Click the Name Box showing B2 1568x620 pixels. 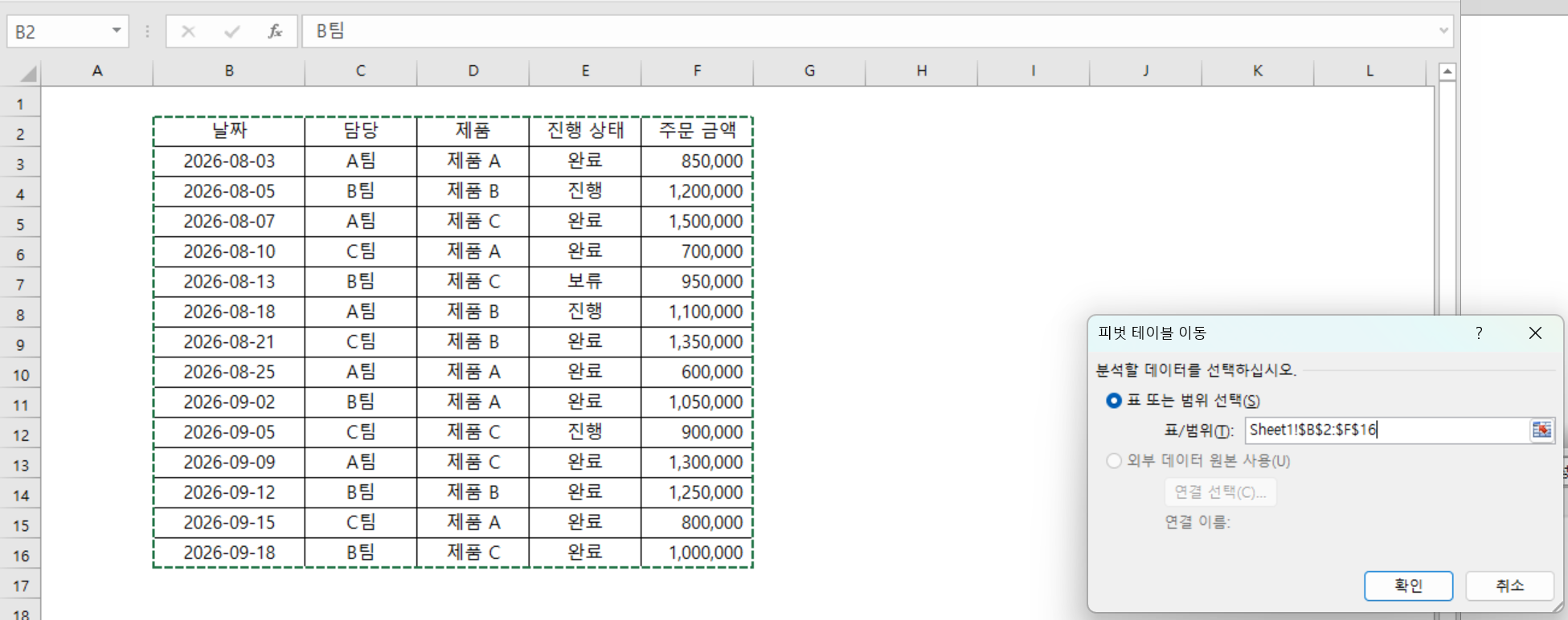[x=58, y=31]
